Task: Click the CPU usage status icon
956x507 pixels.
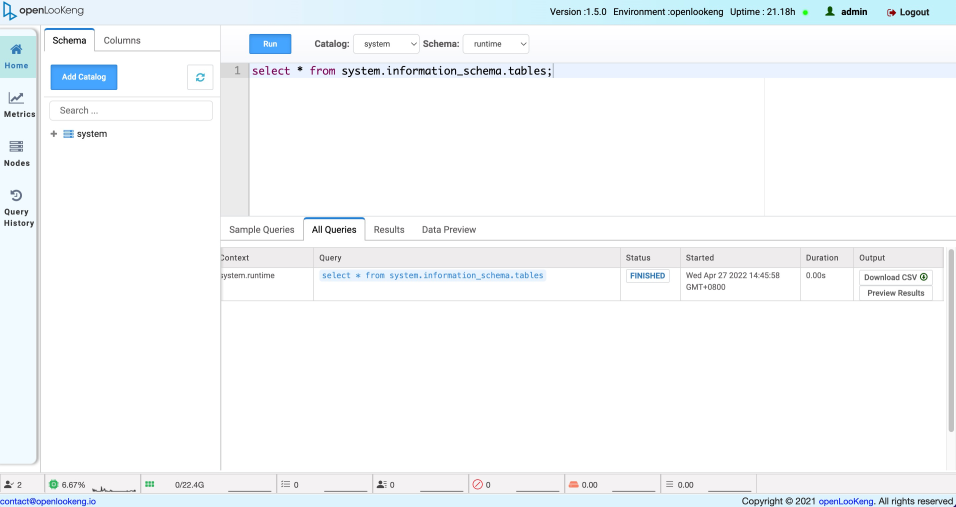Action: 54,484
